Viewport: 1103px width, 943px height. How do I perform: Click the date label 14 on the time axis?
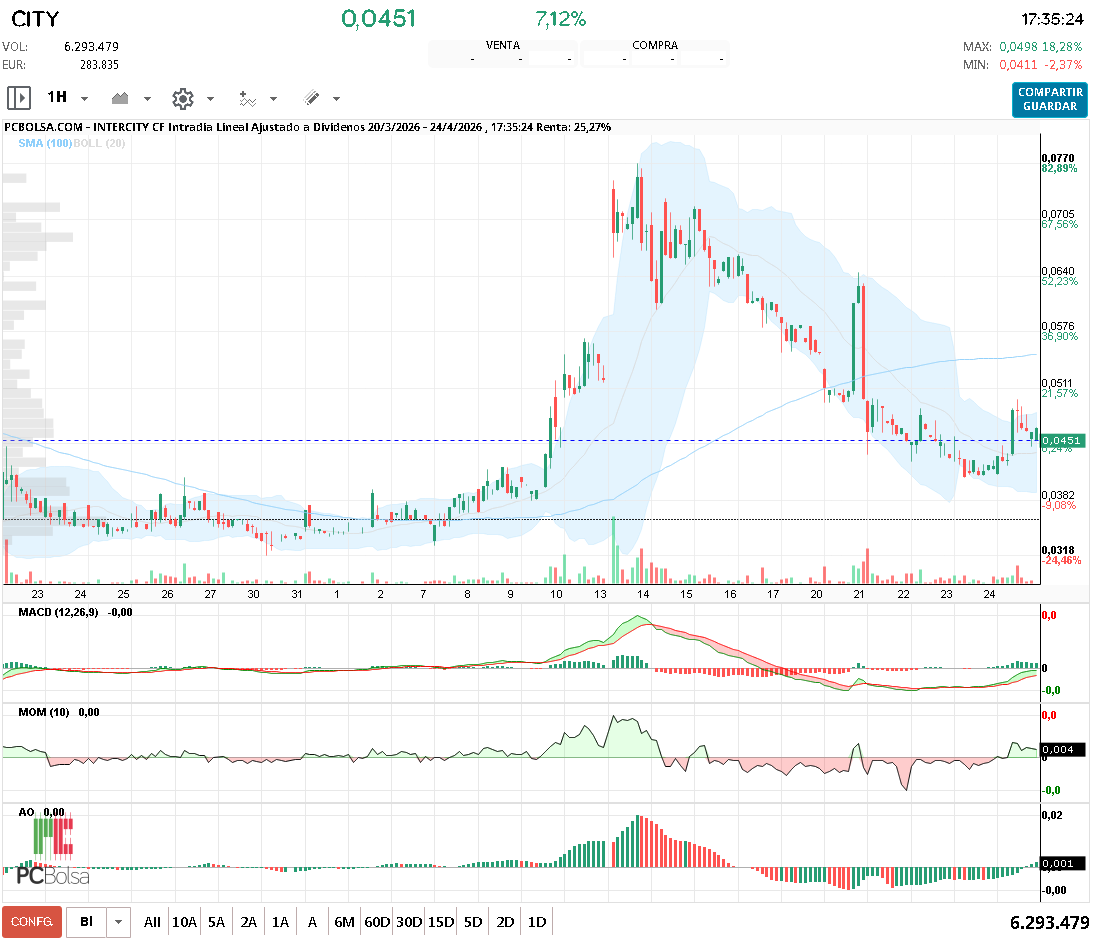click(643, 594)
